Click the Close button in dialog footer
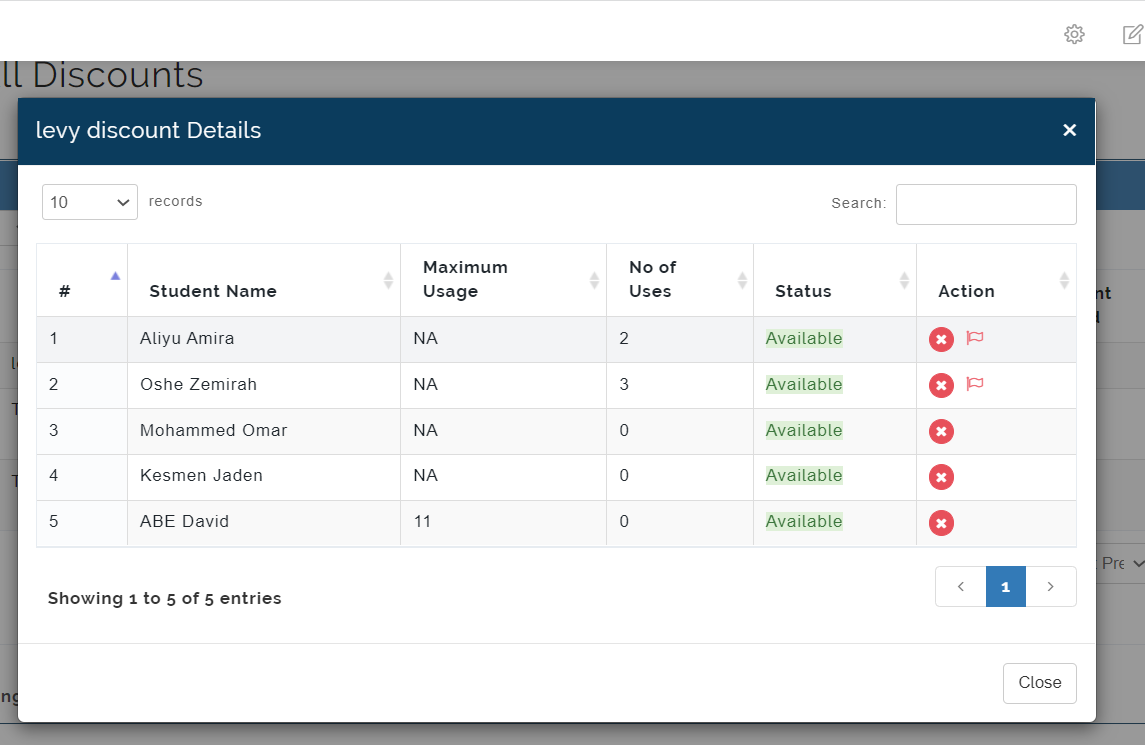Viewport: 1145px width, 745px height. 1040,683
